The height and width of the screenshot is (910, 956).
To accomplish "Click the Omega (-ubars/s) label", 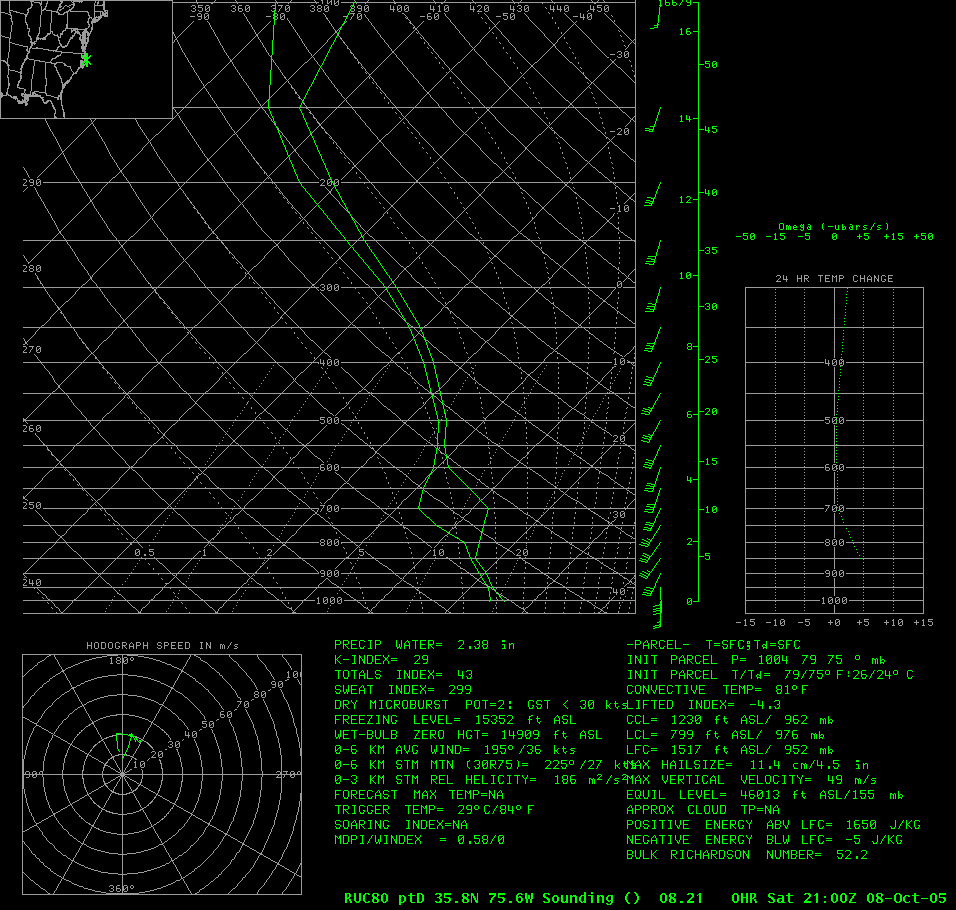I will click(833, 226).
